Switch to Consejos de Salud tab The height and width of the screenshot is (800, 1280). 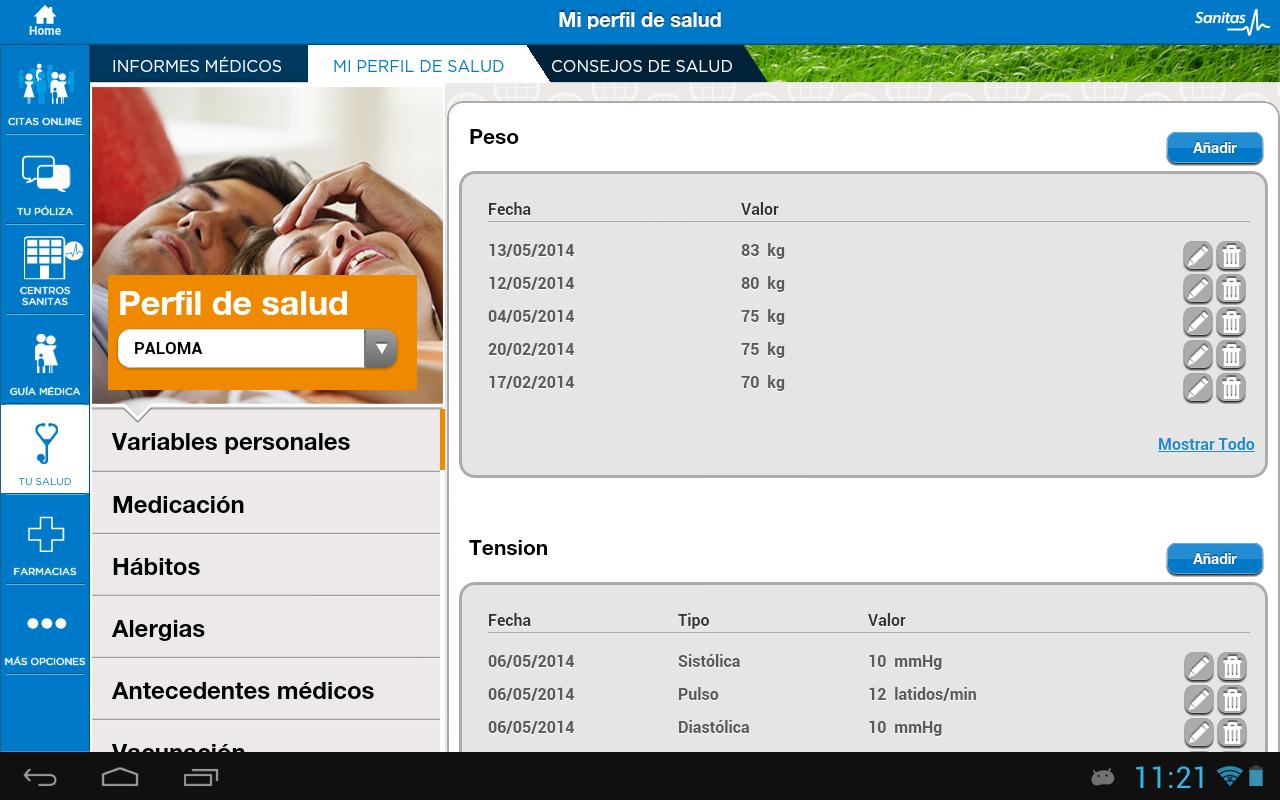tap(641, 66)
